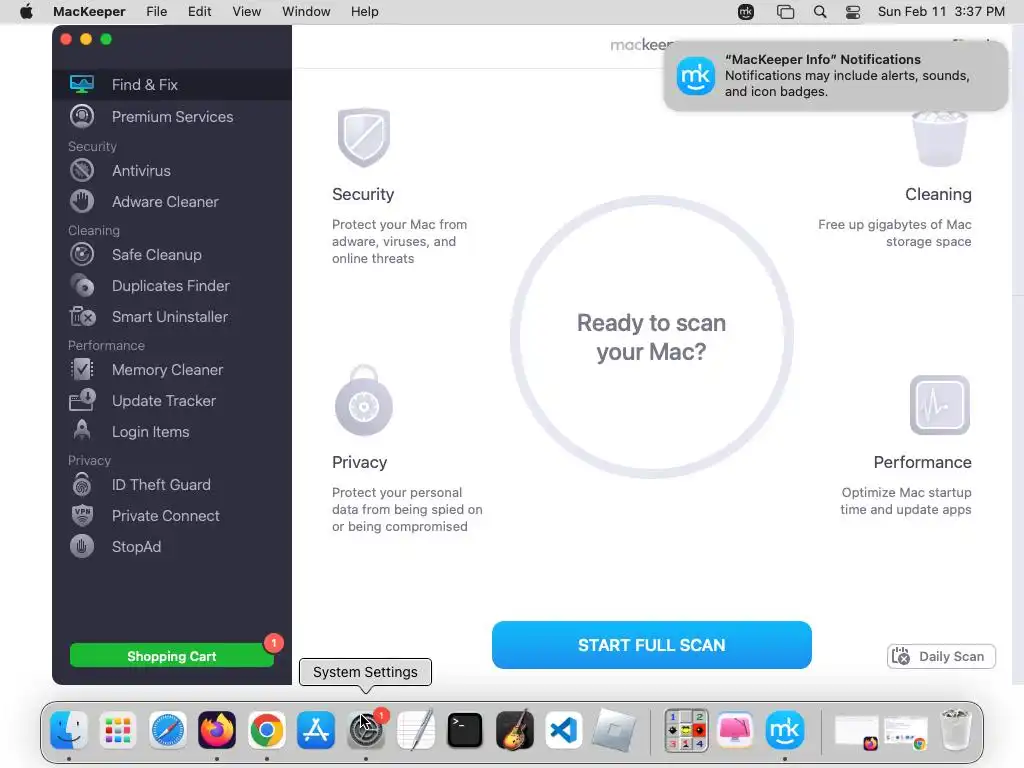The width and height of the screenshot is (1024, 768).
Task: Select StopAd in sidebar
Action: tap(172, 547)
